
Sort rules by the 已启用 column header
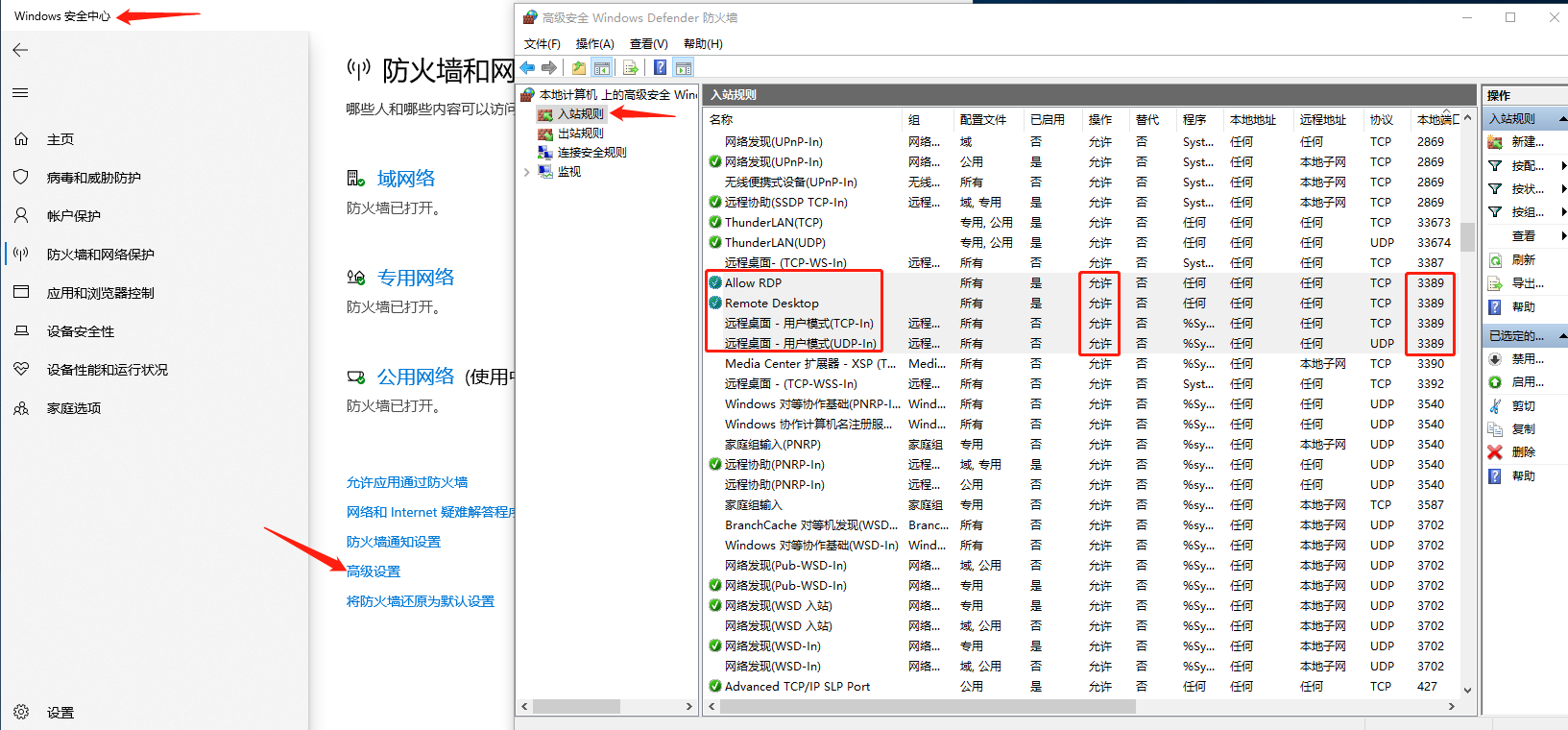tap(1051, 120)
